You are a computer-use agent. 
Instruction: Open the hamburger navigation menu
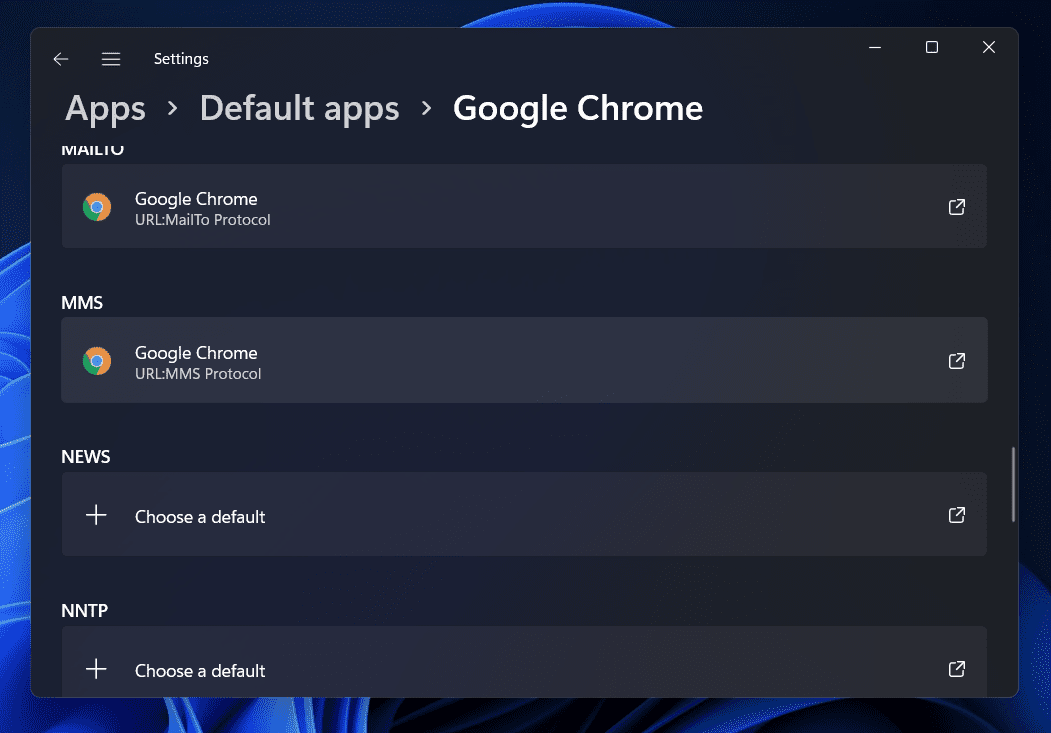[x=111, y=59]
